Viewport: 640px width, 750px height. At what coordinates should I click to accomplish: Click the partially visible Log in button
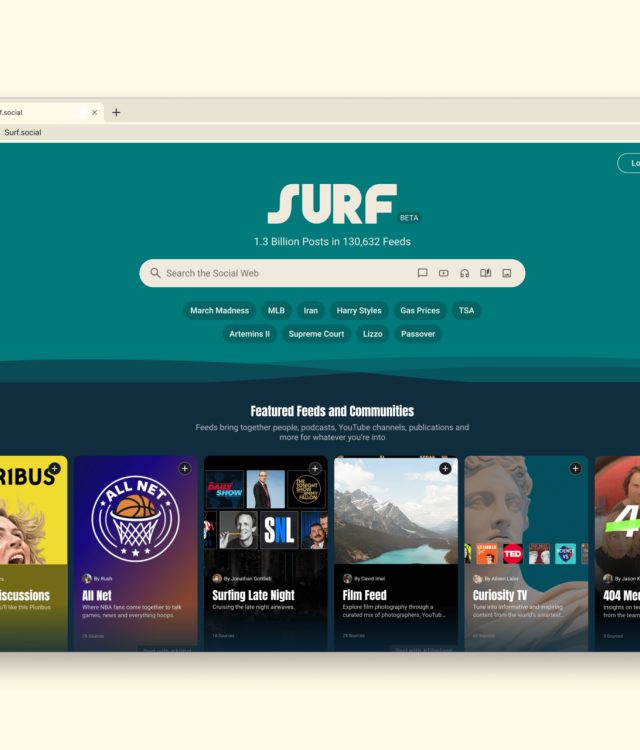(629, 163)
